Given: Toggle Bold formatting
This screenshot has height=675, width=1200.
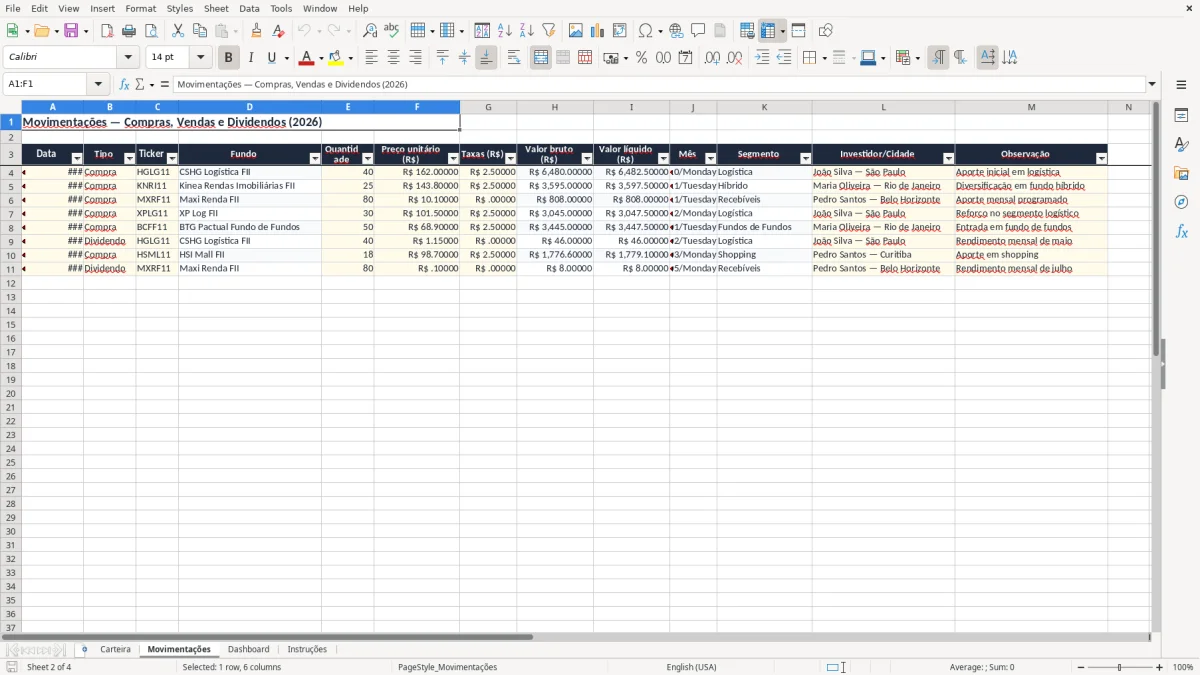Looking at the screenshot, I should 229,58.
